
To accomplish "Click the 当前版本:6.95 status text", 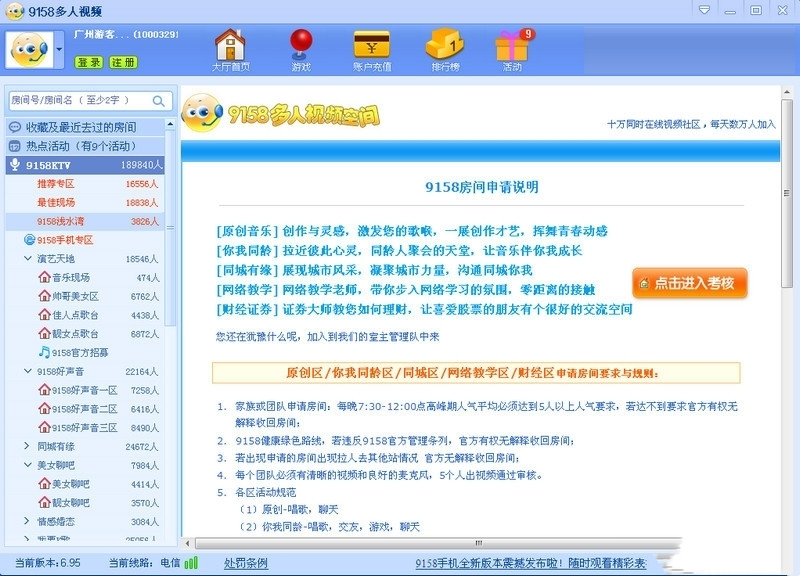I will point(47,563).
